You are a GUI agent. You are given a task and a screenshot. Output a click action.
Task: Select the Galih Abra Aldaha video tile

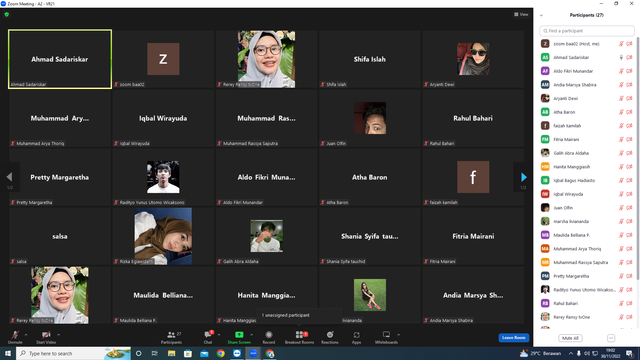pos(267,236)
